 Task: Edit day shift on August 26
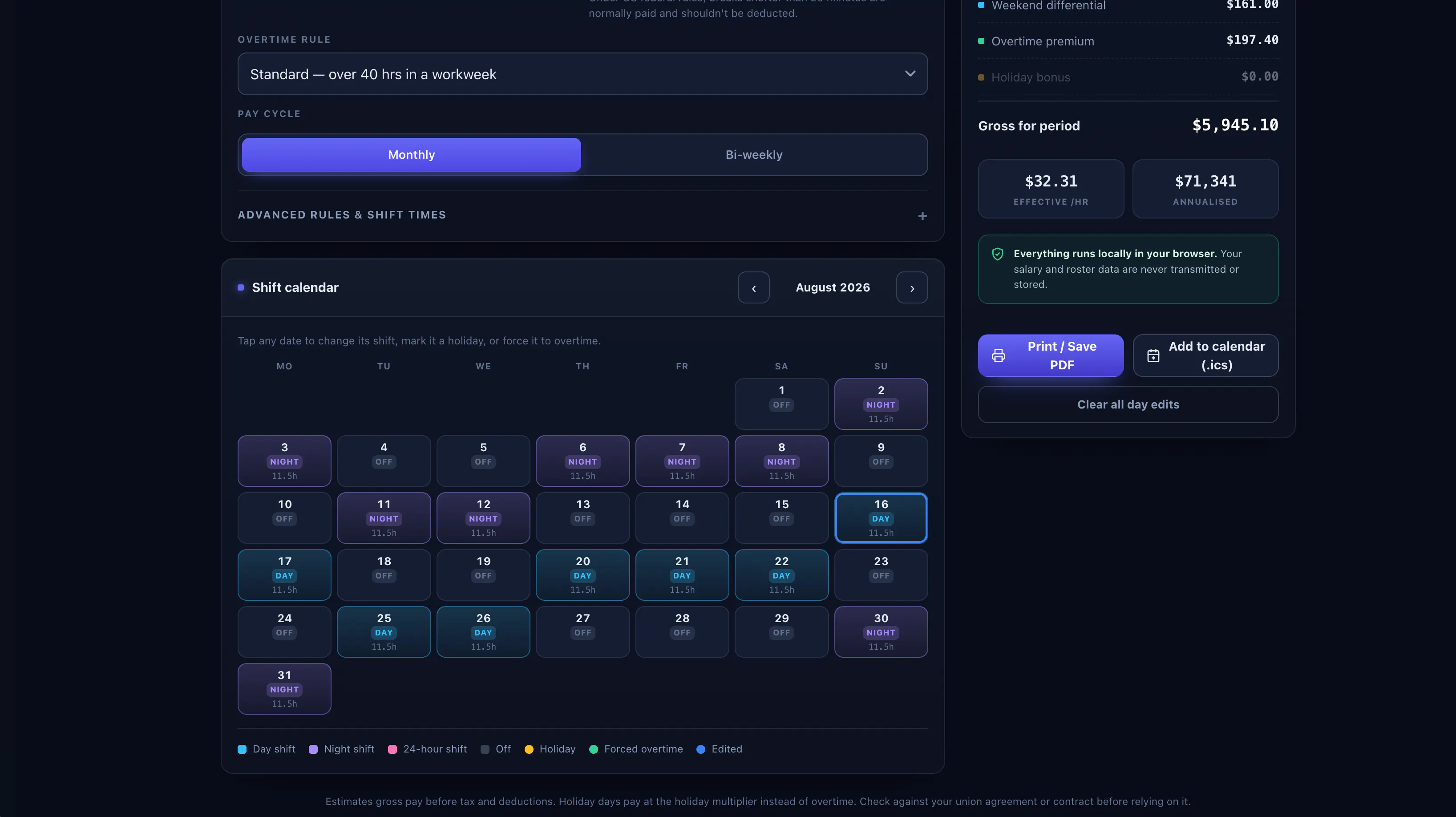(483, 632)
